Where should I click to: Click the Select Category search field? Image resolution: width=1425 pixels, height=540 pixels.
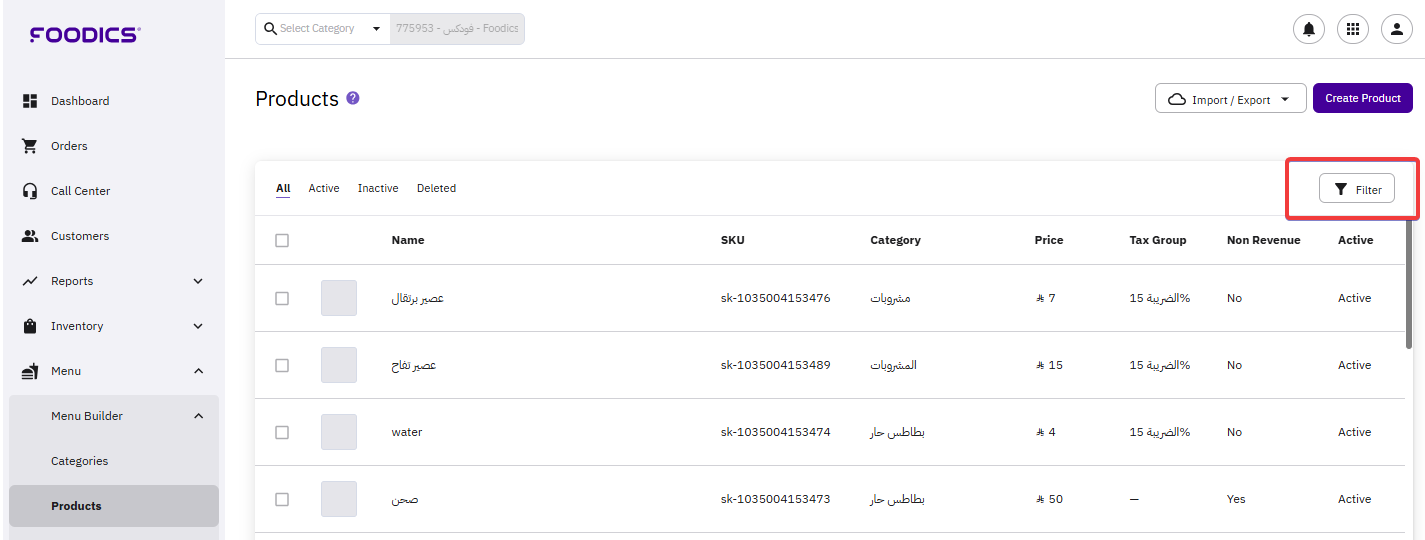point(322,29)
